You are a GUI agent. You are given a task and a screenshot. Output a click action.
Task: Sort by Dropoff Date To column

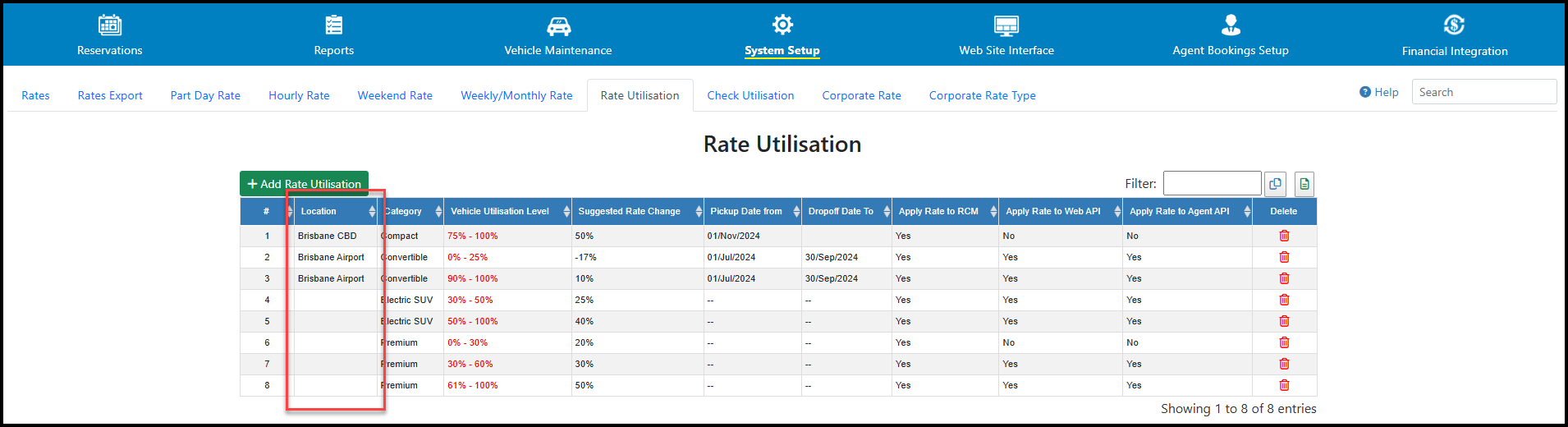click(x=846, y=211)
